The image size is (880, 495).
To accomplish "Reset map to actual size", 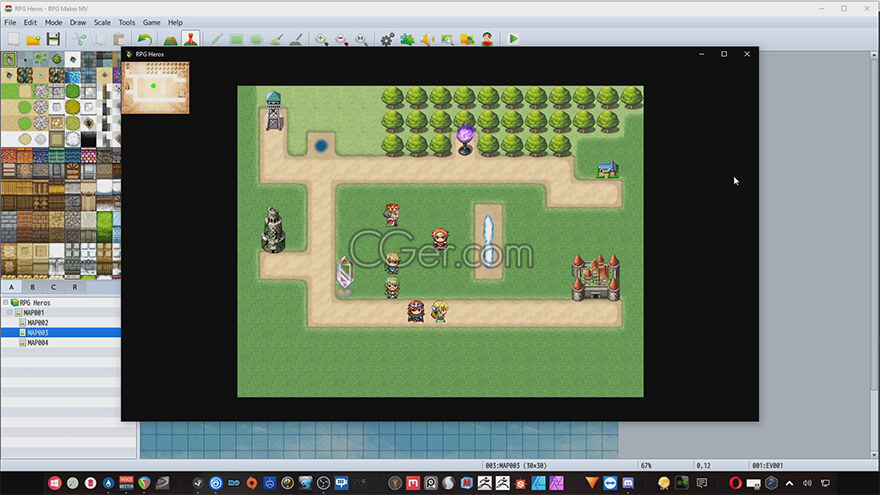I will pyautogui.click(x=361, y=39).
